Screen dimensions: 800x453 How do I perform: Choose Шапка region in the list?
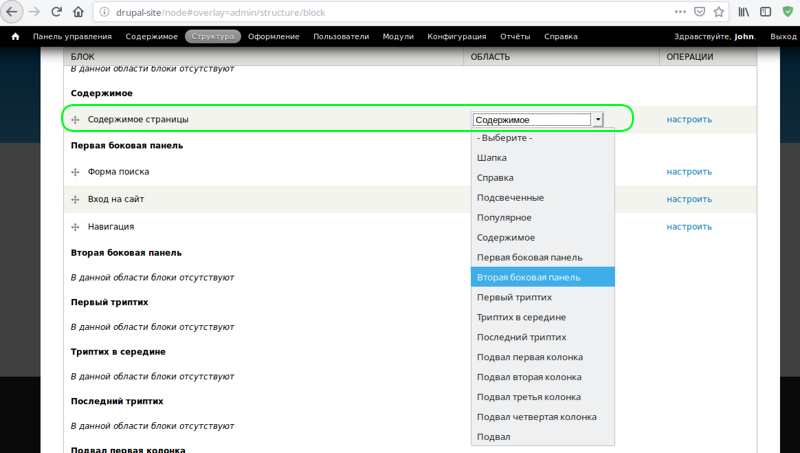click(x=543, y=158)
